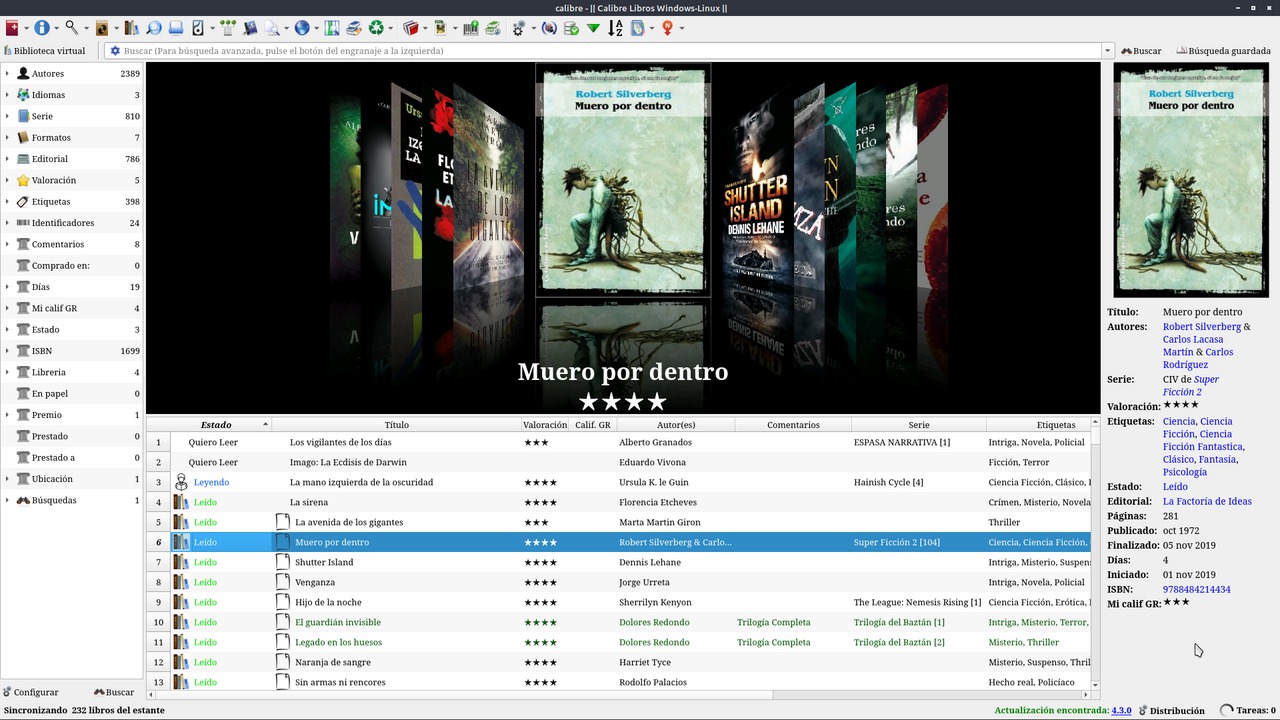Expand the Formatos category
Screen dimensions: 1280x720
[x=7, y=137]
